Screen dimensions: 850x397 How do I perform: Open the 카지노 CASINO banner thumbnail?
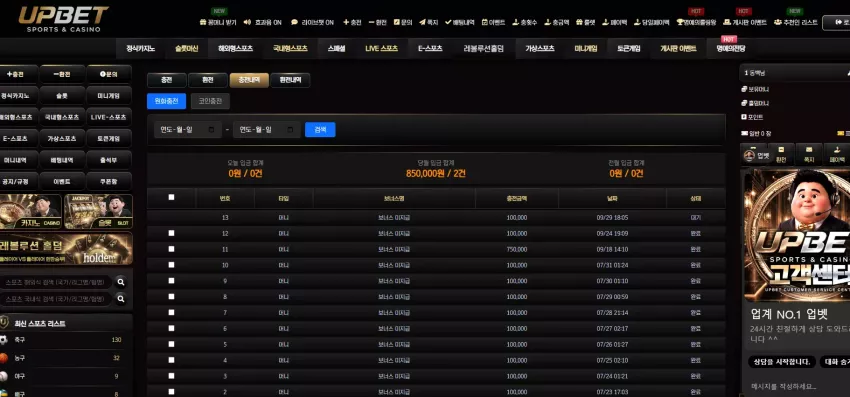[31, 212]
